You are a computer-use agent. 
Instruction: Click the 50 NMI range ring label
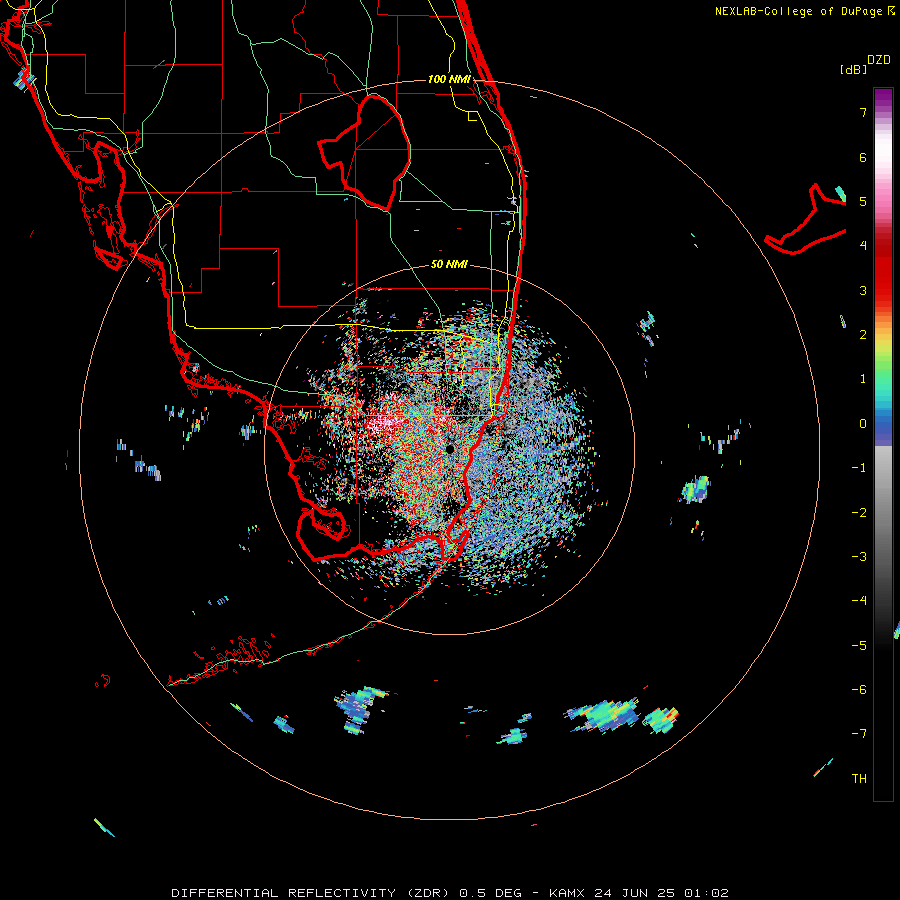[x=449, y=265]
